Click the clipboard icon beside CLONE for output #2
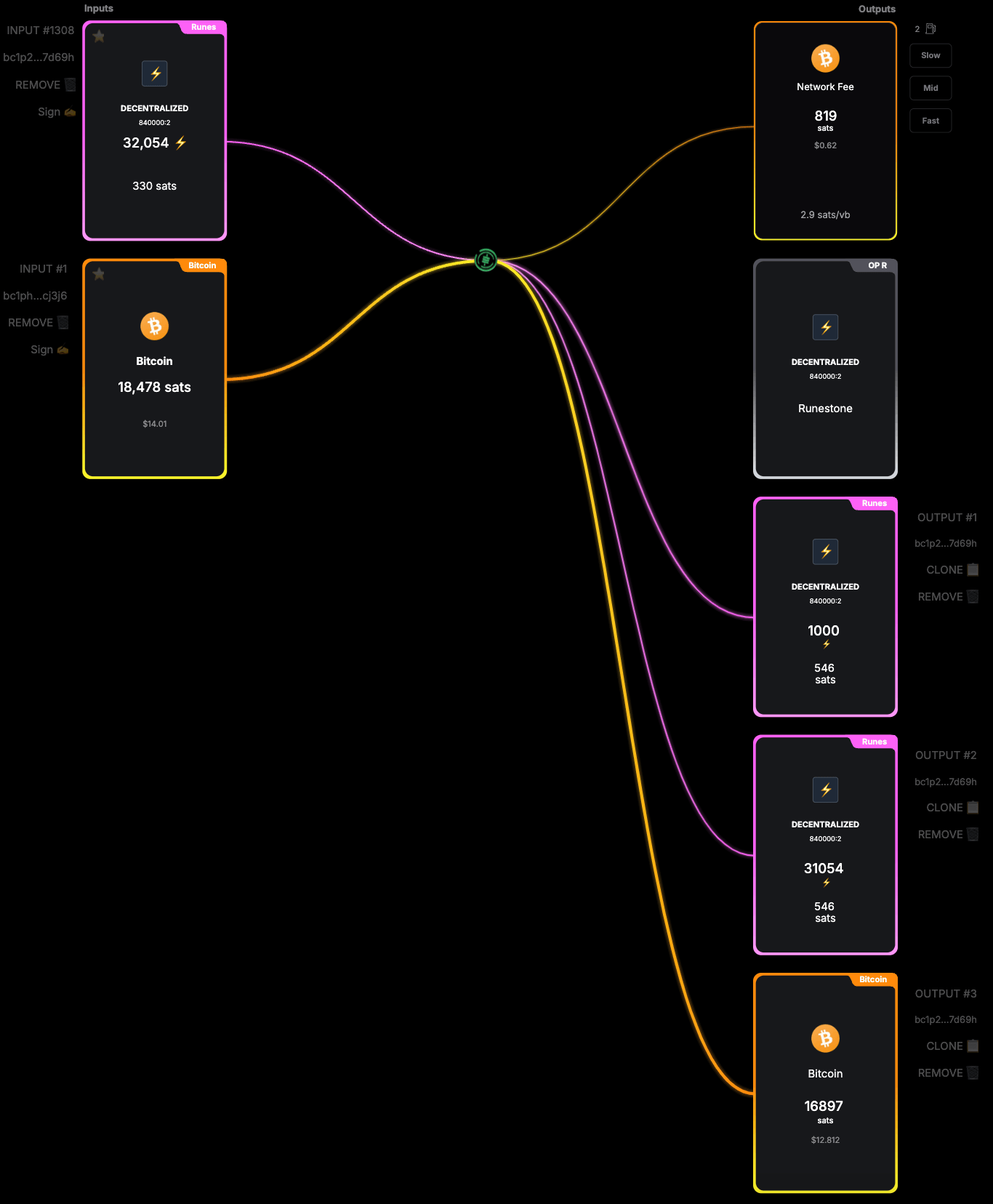The image size is (993, 1204). (973, 807)
